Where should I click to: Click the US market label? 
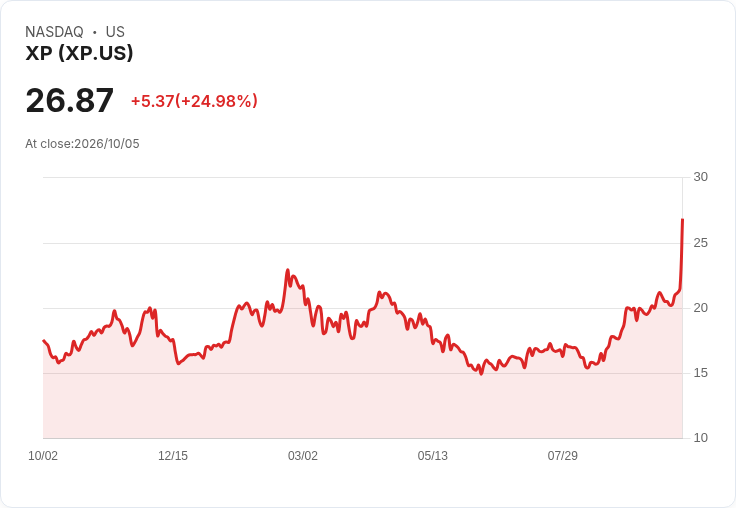click(x=115, y=32)
